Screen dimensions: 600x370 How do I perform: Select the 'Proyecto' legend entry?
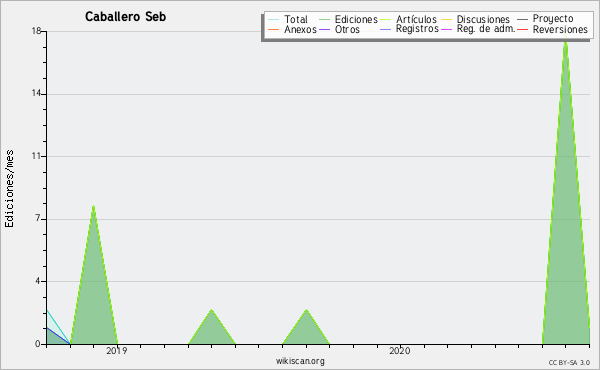tap(553, 19)
